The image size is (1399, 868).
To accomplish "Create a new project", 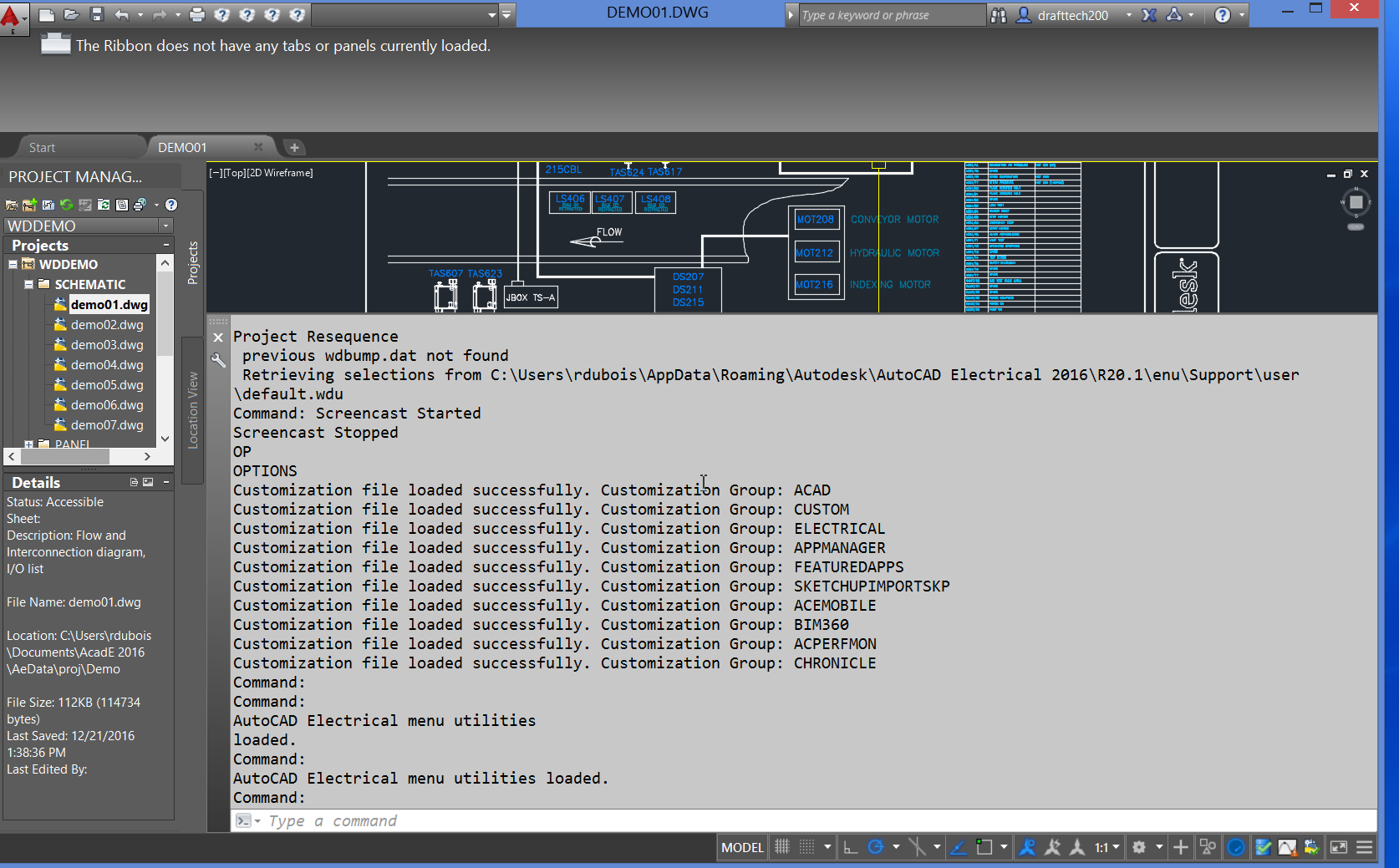I will coord(29,204).
